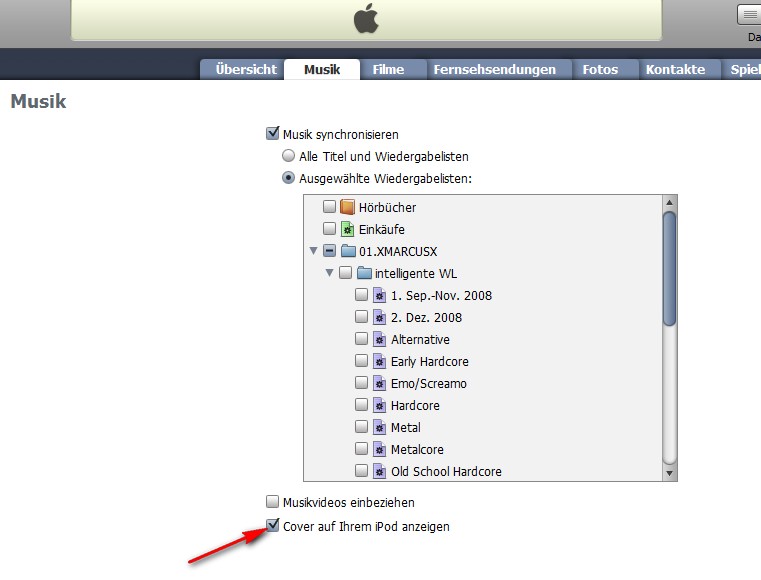This screenshot has width=761, height=580.
Task: Open the Fotos tab
Action: [x=605, y=69]
